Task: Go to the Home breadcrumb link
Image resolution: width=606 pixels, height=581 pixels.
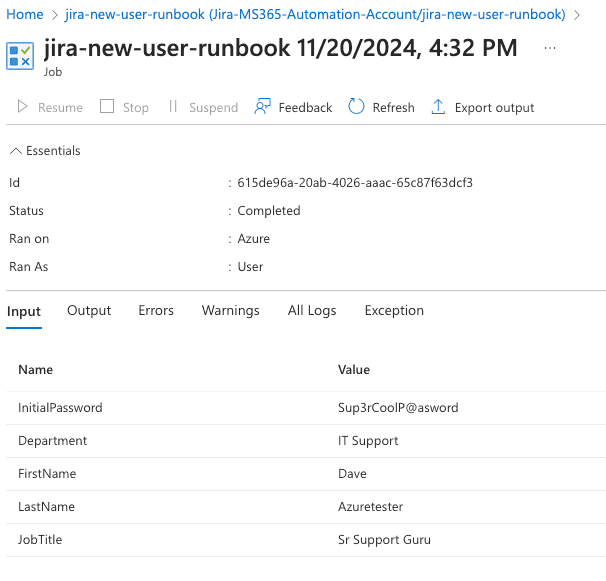Action: (25, 14)
